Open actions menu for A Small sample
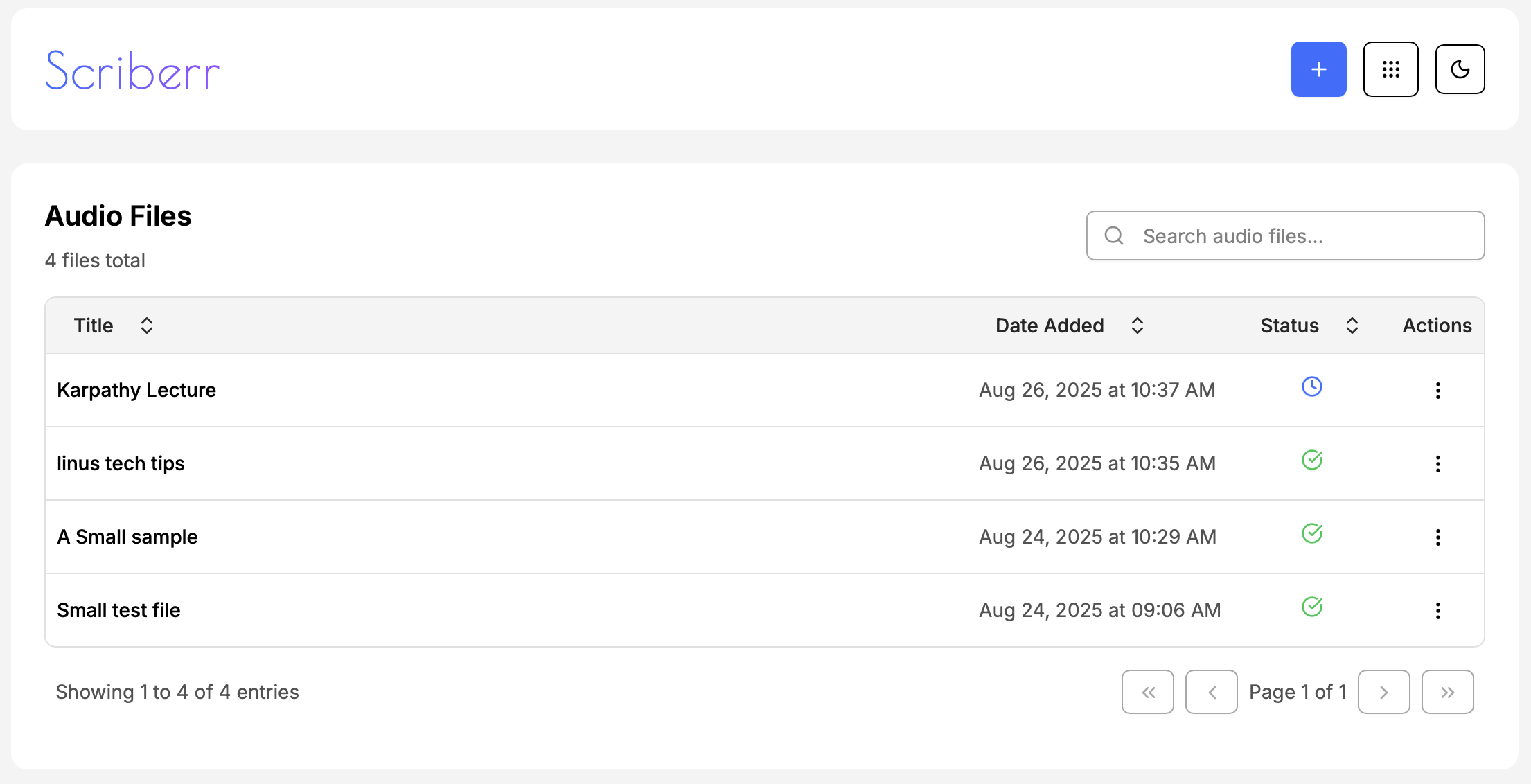The height and width of the screenshot is (784, 1531). click(x=1437, y=537)
